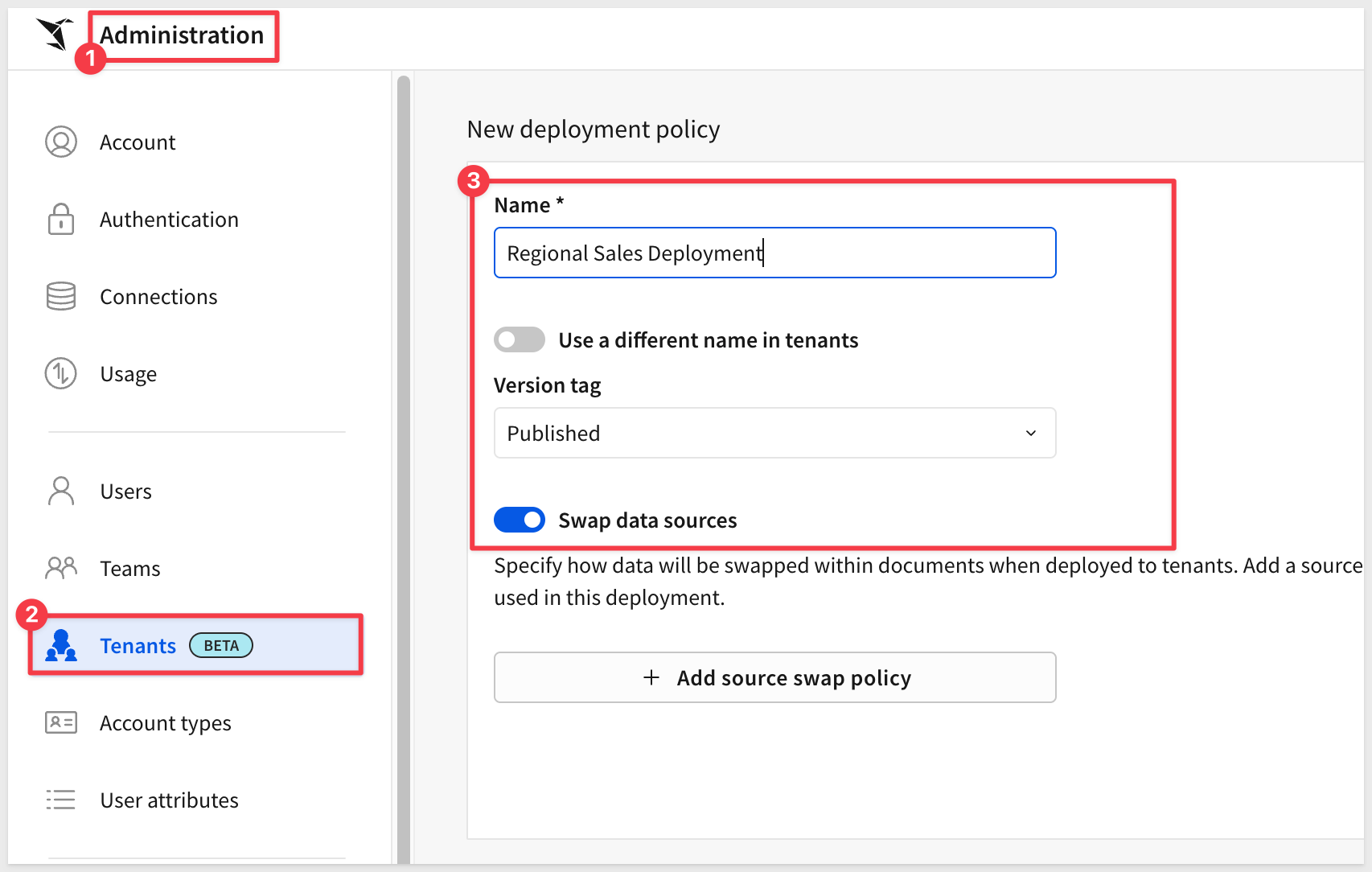1372x872 pixels.
Task: Enable 'Use a different name in tenants' toggle
Action: click(520, 340)
